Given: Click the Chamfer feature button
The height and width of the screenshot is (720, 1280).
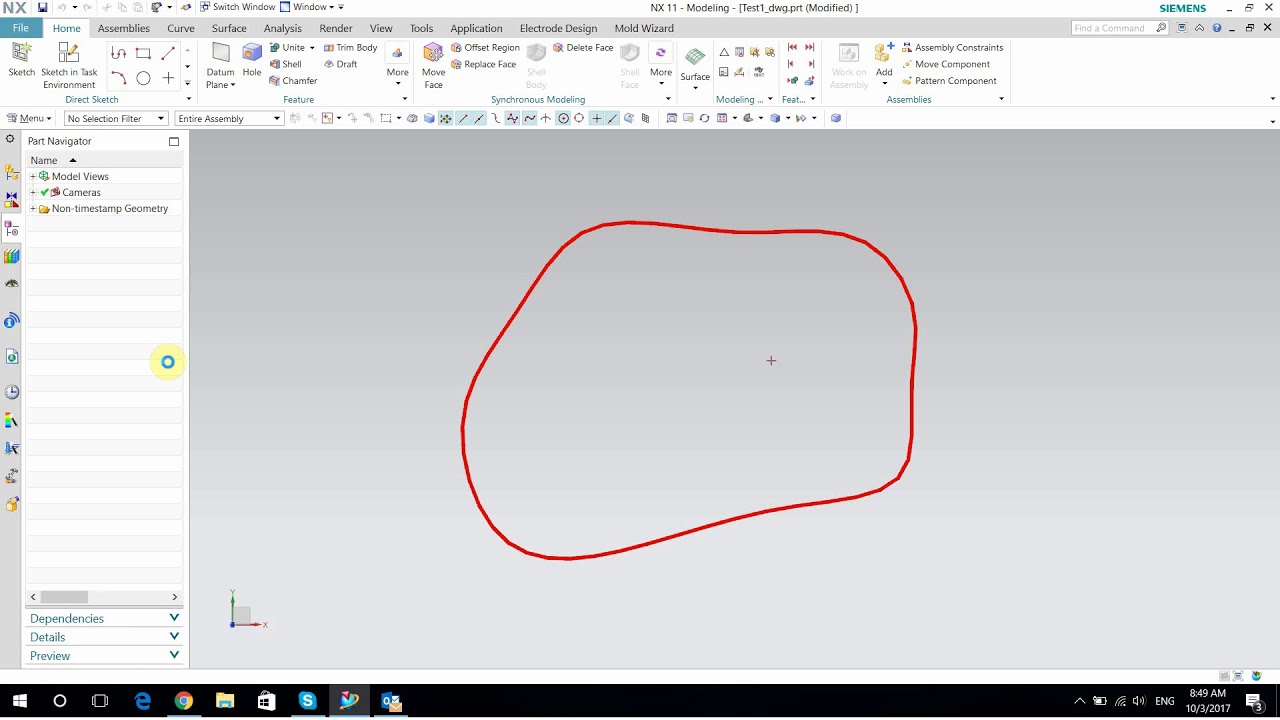Looking at the screenshot, I should (293, 81).
